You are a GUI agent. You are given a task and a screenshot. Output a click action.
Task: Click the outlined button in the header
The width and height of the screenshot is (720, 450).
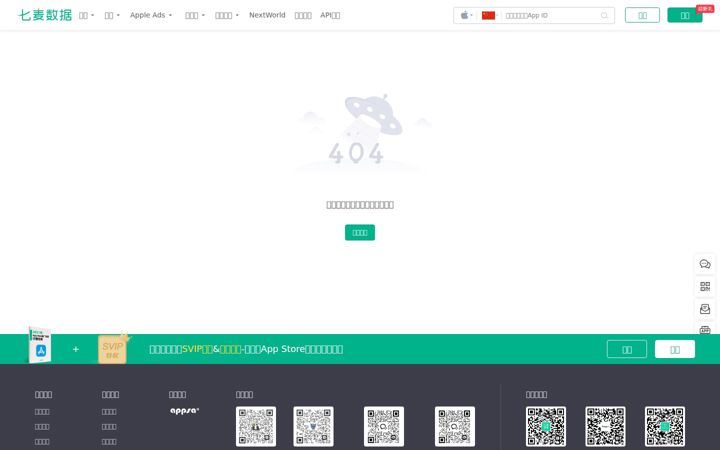coord(642,15)
